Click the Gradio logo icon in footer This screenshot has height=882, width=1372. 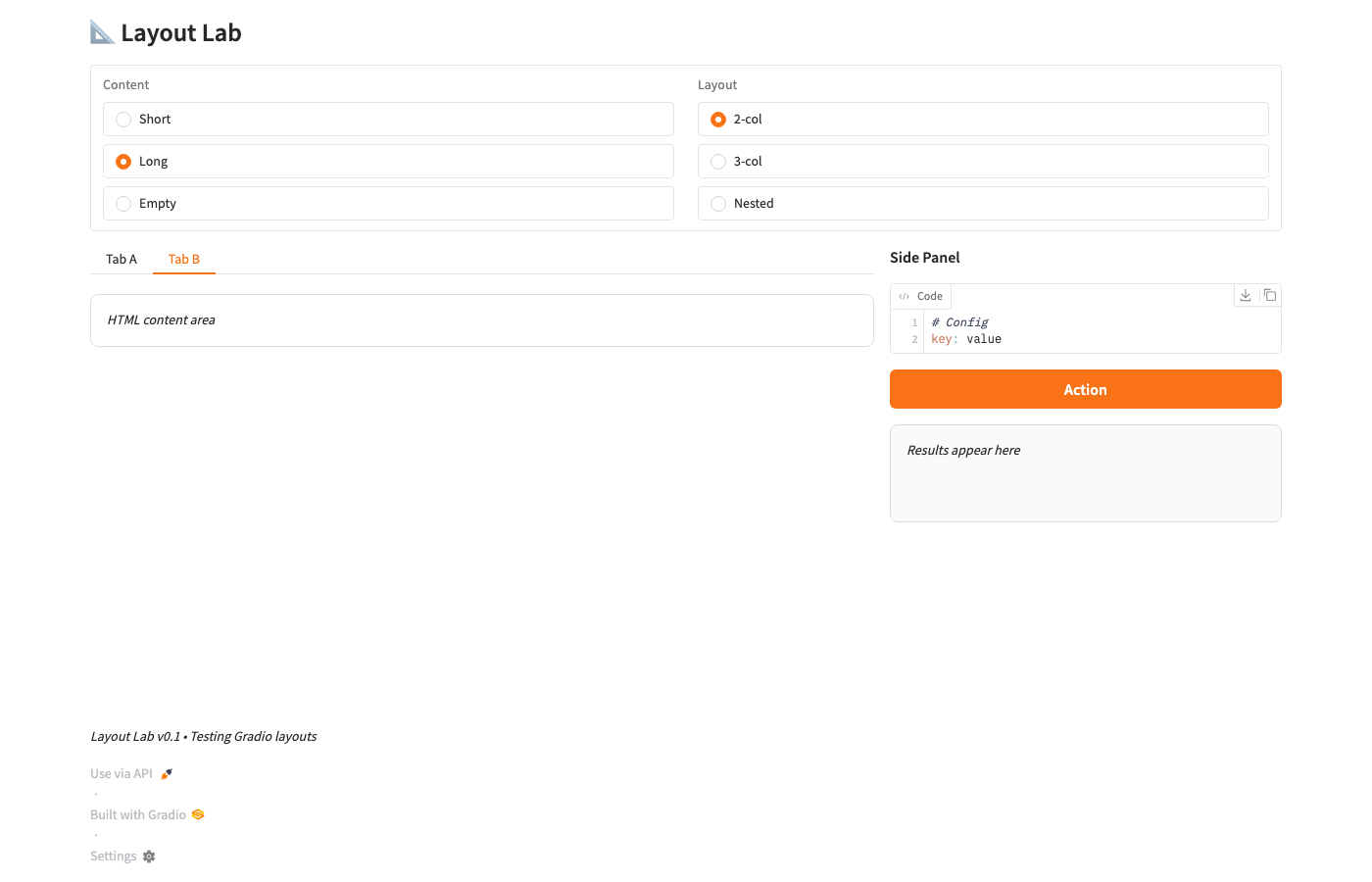198,814
